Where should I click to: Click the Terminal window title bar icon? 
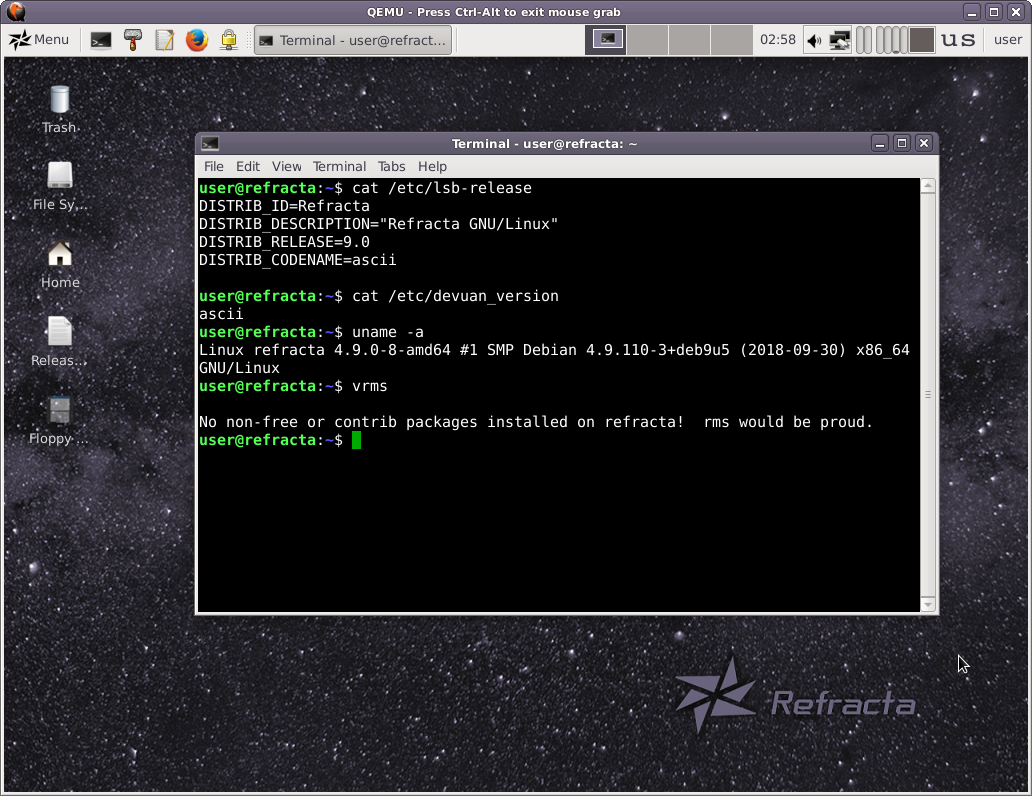pos(210,144)
